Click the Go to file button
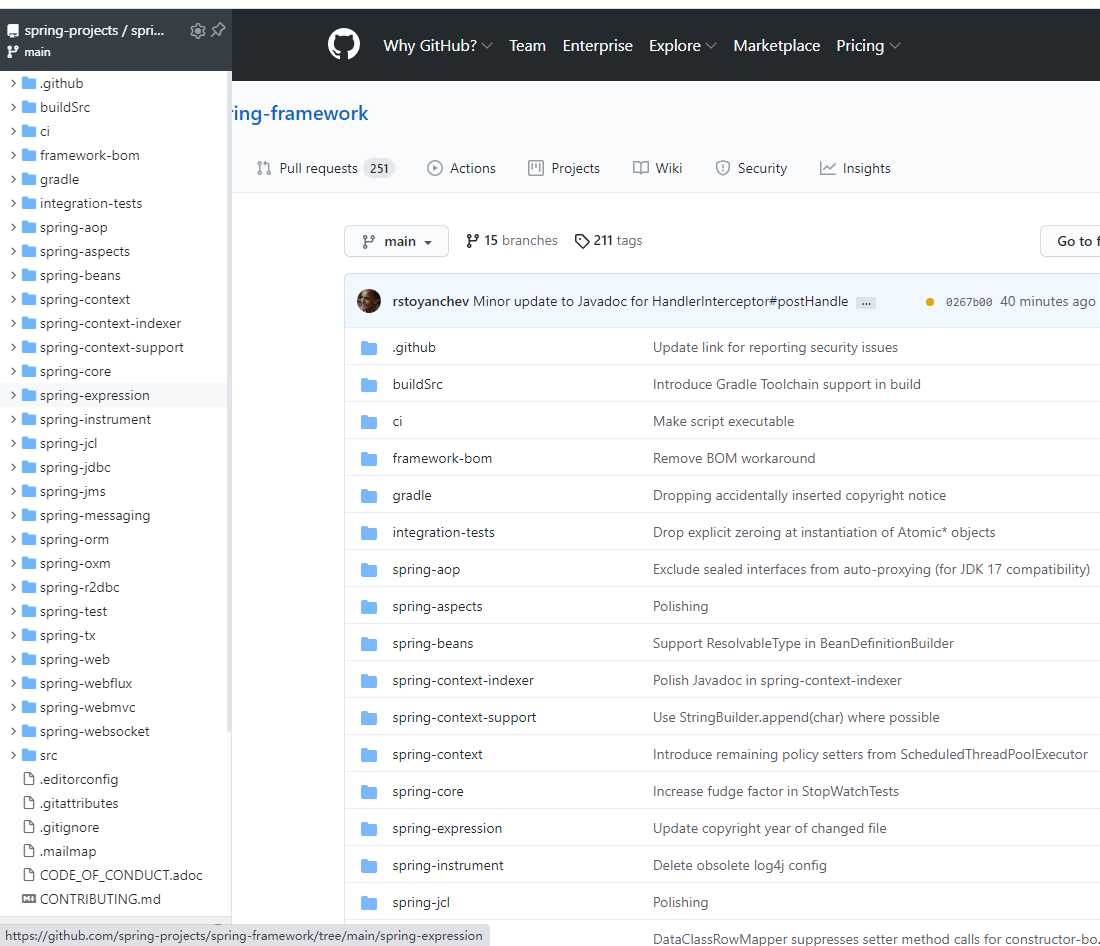 point(1073,241)
